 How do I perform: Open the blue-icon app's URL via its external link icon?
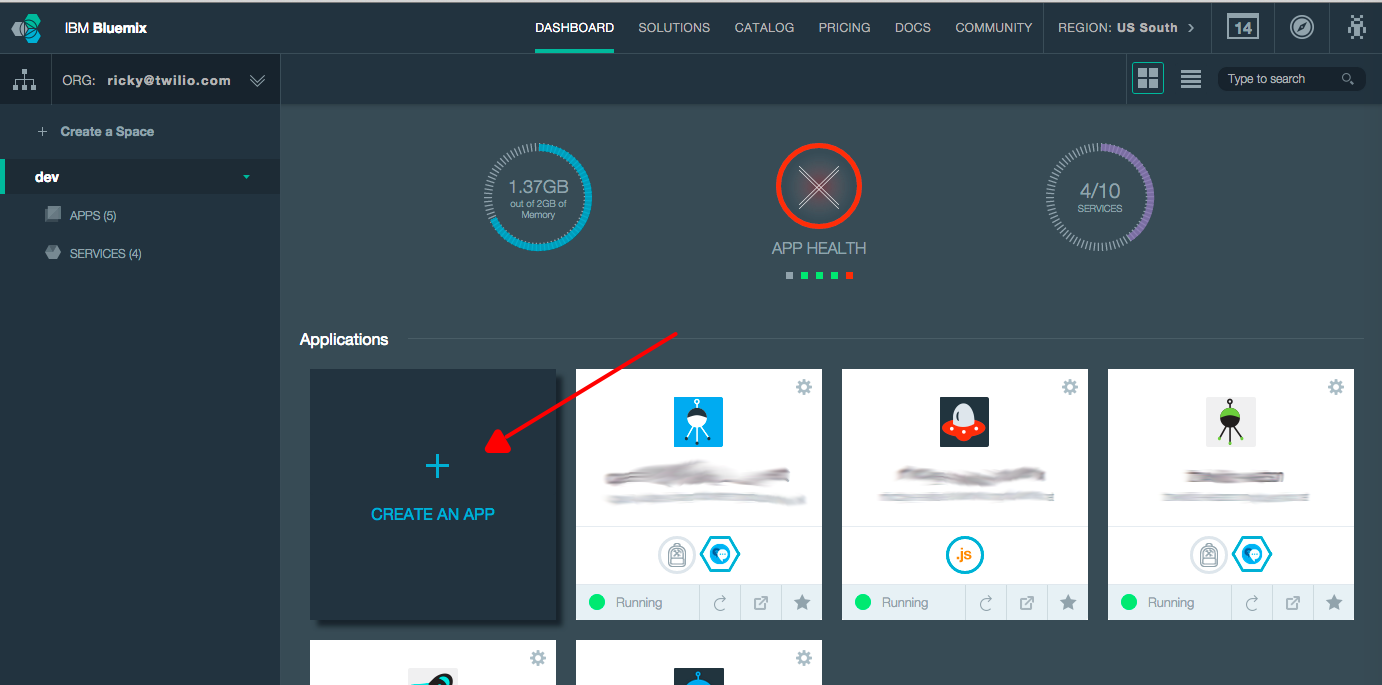tap(761, 603)
